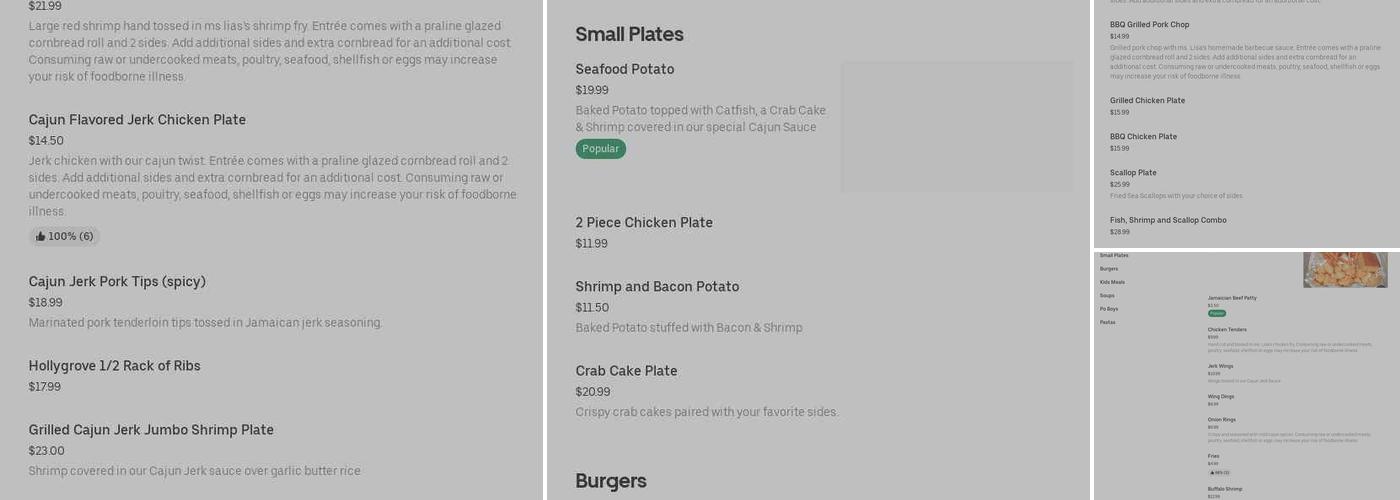This screenshot has height=500, width=1400.
Task: Open the Seafood Potato image placeholder
Action: tap(956, 127)
